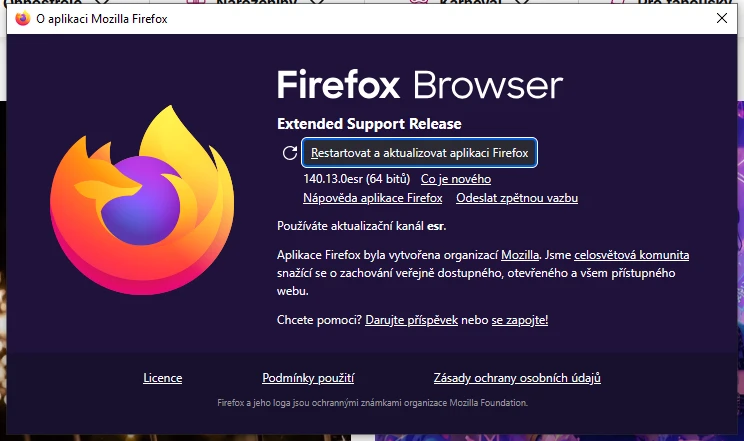The height and width of the screenshot is (441, 744).
Task: Click Restartovat a aktualizovat aplikaci Firefox button
Action: point(419,153)
